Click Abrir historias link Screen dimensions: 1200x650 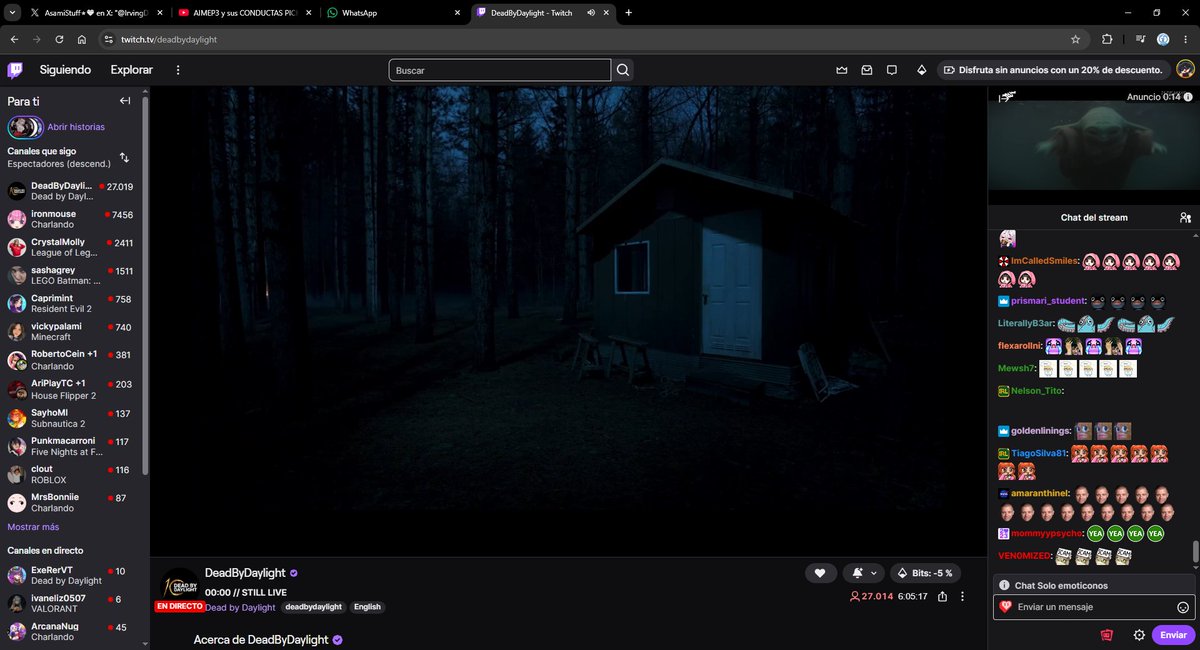(x=76, y=127)
